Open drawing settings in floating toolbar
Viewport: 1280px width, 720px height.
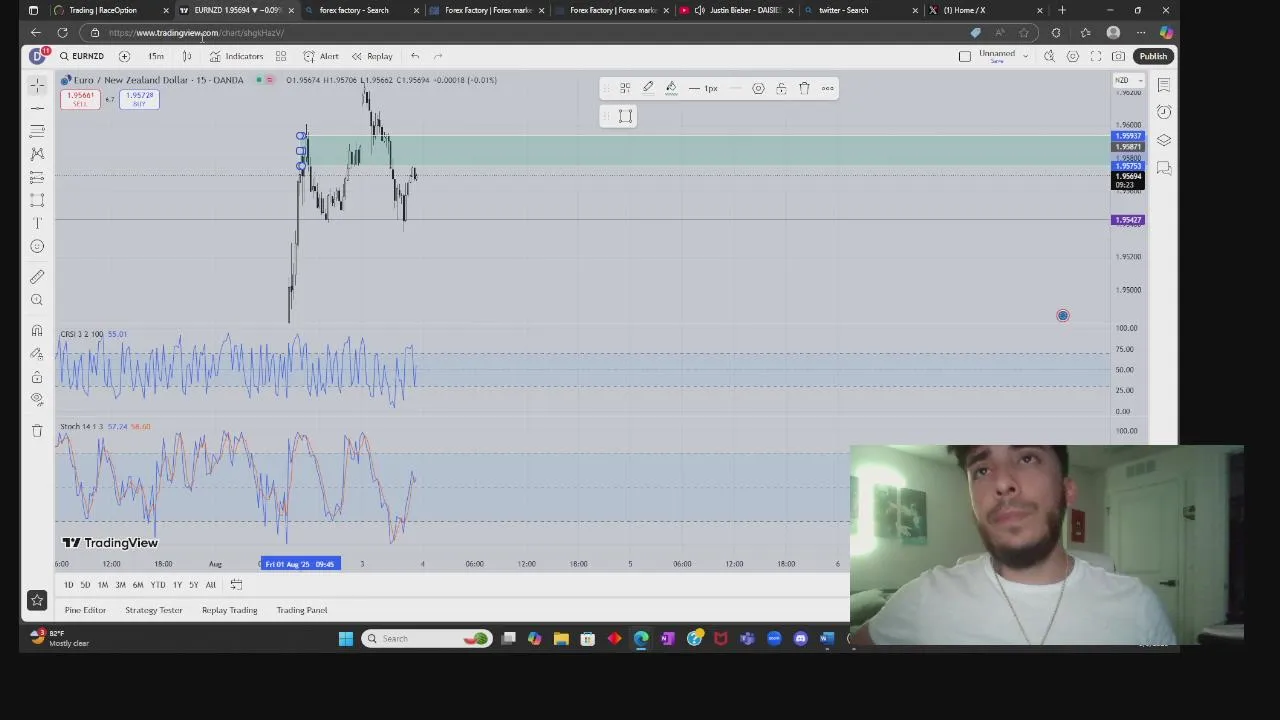pyautogui.click(x=758, y=88)
